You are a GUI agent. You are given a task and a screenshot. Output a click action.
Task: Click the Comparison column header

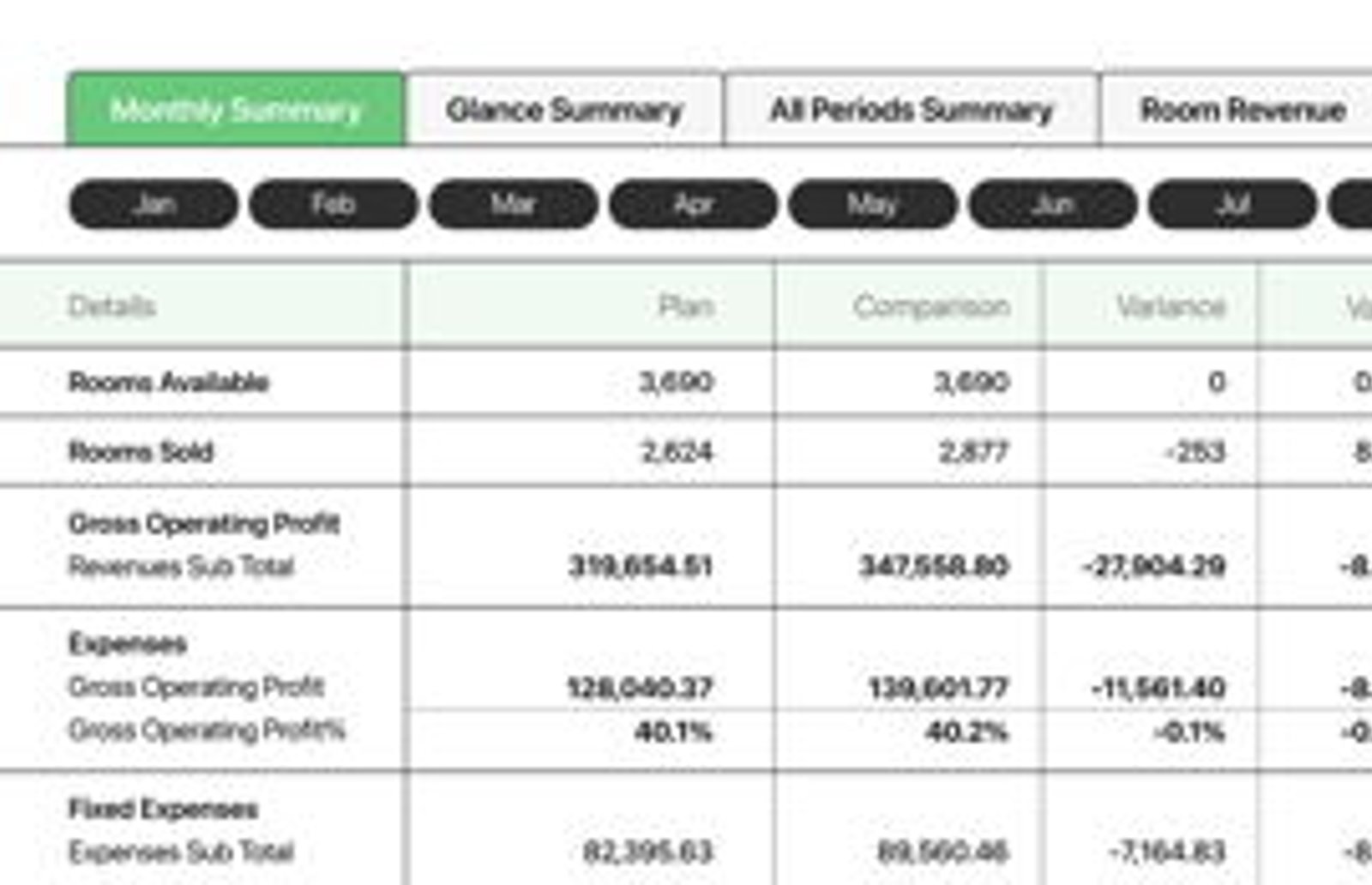point(931,306)
